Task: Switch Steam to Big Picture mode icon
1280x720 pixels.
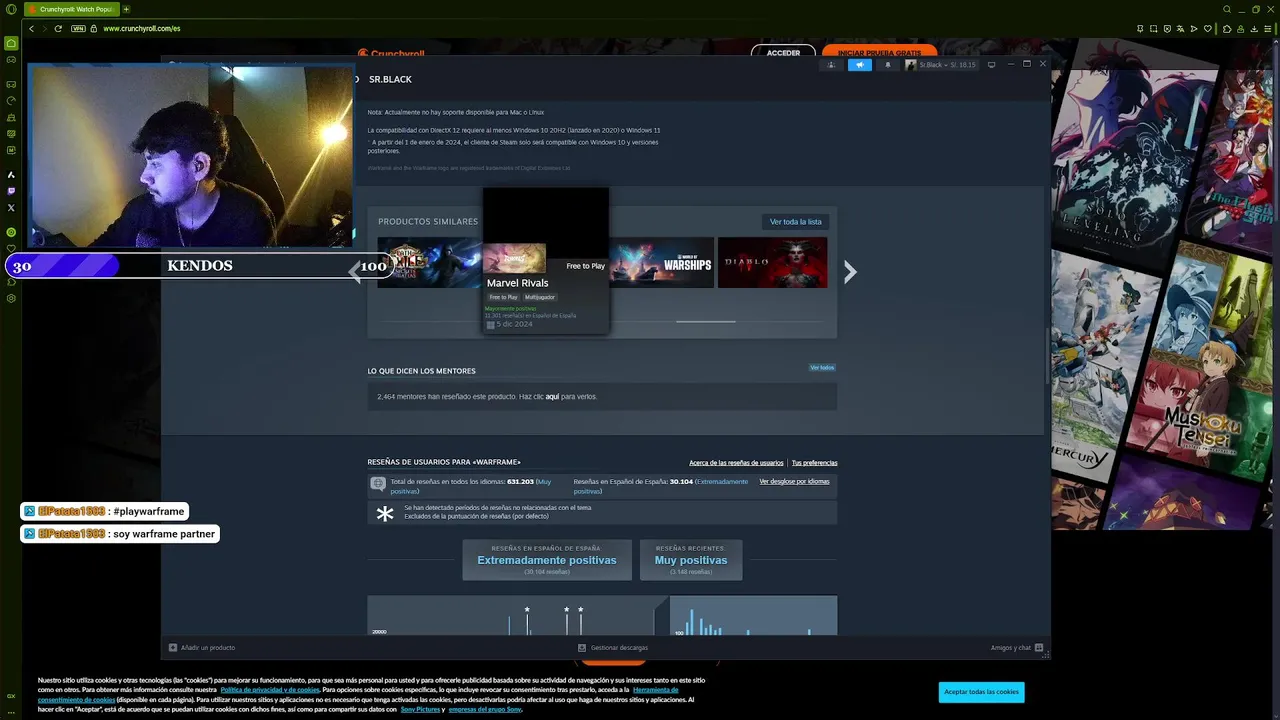Action: tap(991, 65)
